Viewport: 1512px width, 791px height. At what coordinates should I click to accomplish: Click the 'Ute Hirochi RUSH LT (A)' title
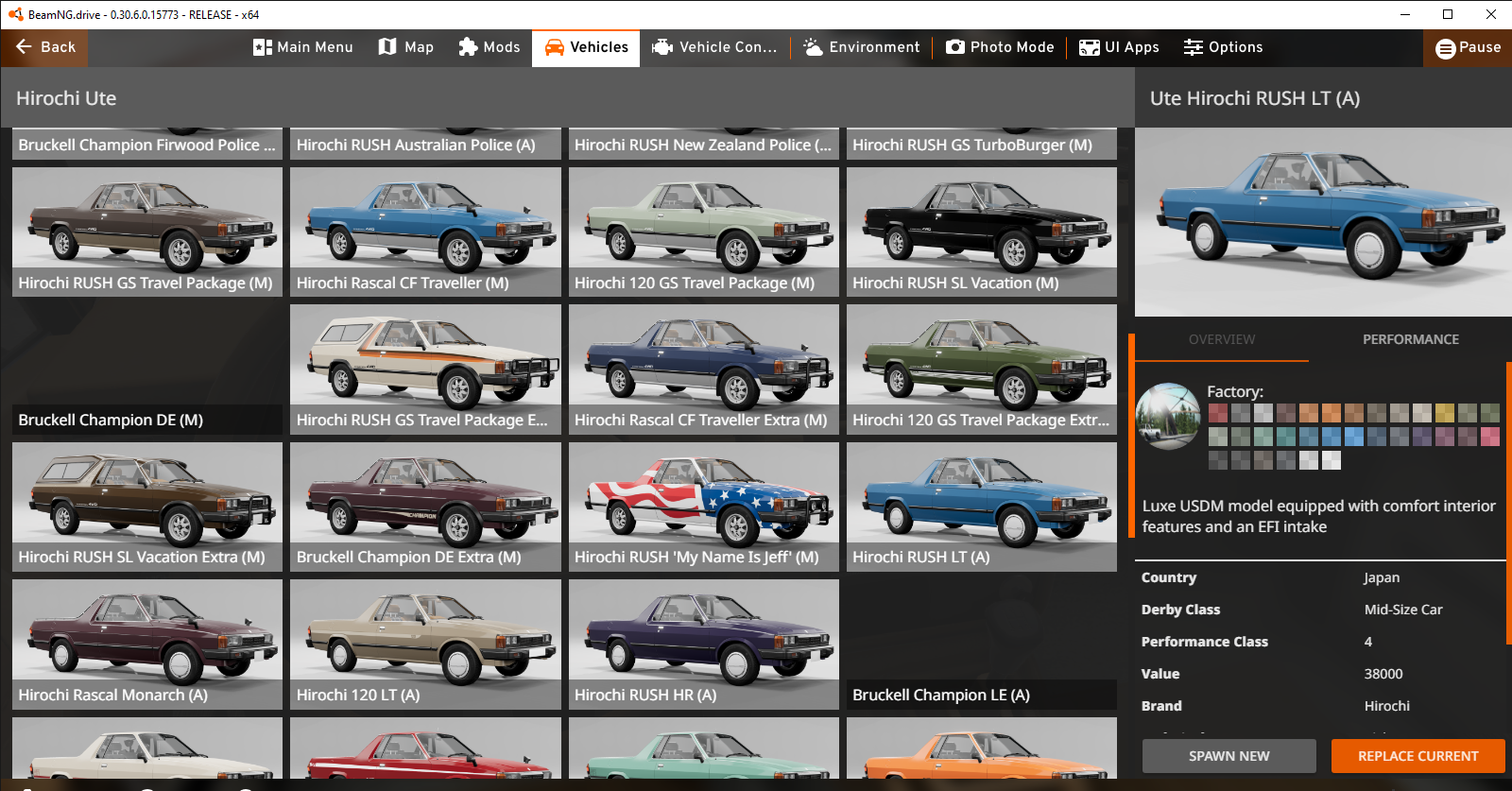pyautogui.click(x=1255, y=98)
